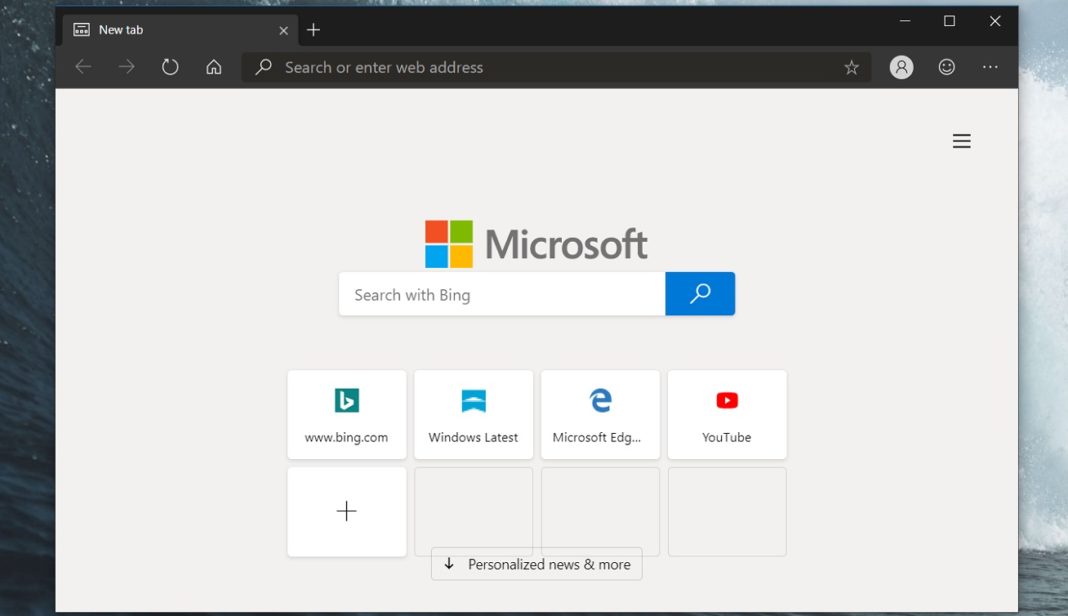Add a new site shortcut with plus tile
The height and width of the screenshot is (616, 1068).
[x=346, y=511]
